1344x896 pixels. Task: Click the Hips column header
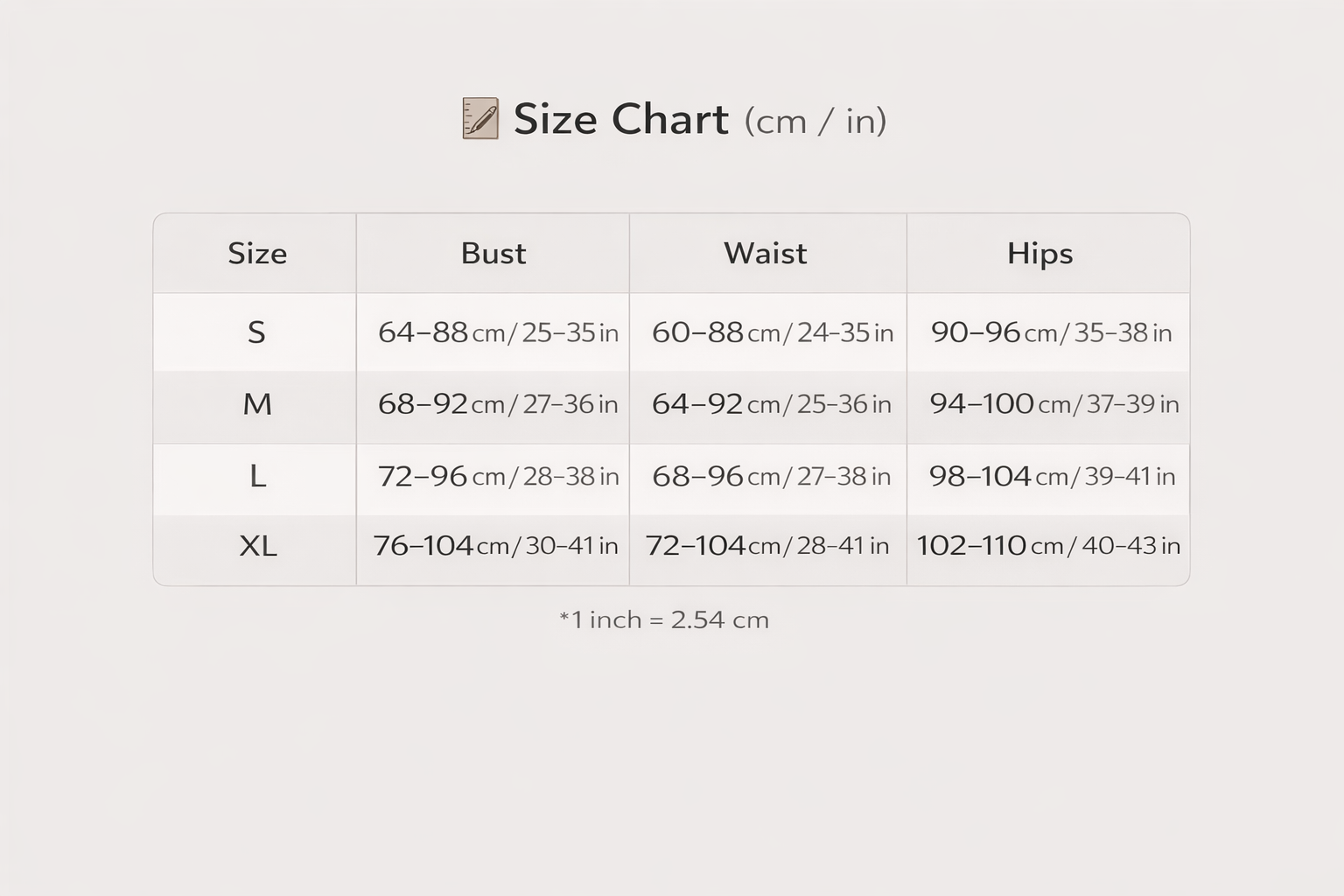pos(1039,254)
